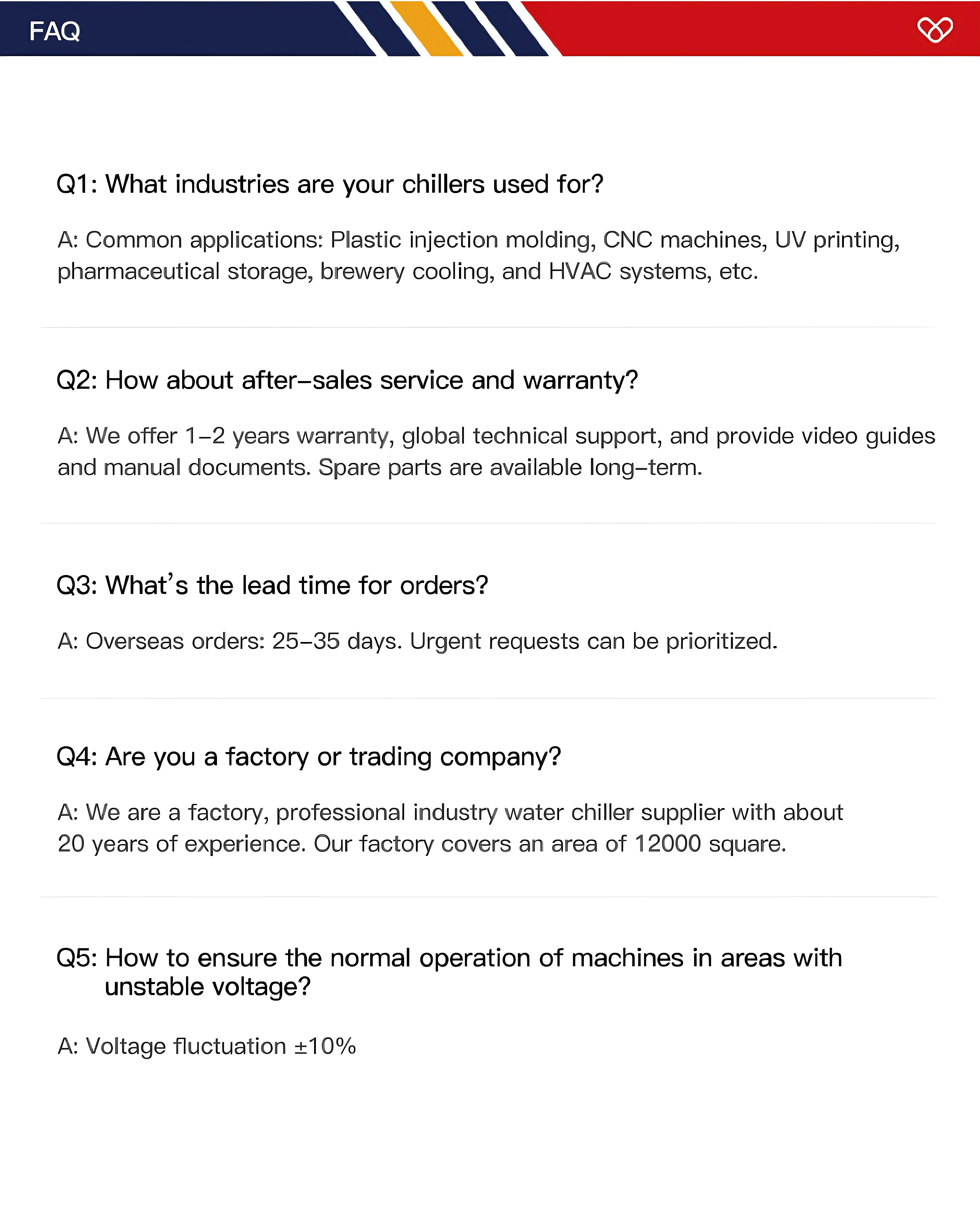Screen dimensions: 980x1209
Task: Click the answer stating 25-35 days overseas orders
Action: (x=418, y=641)
